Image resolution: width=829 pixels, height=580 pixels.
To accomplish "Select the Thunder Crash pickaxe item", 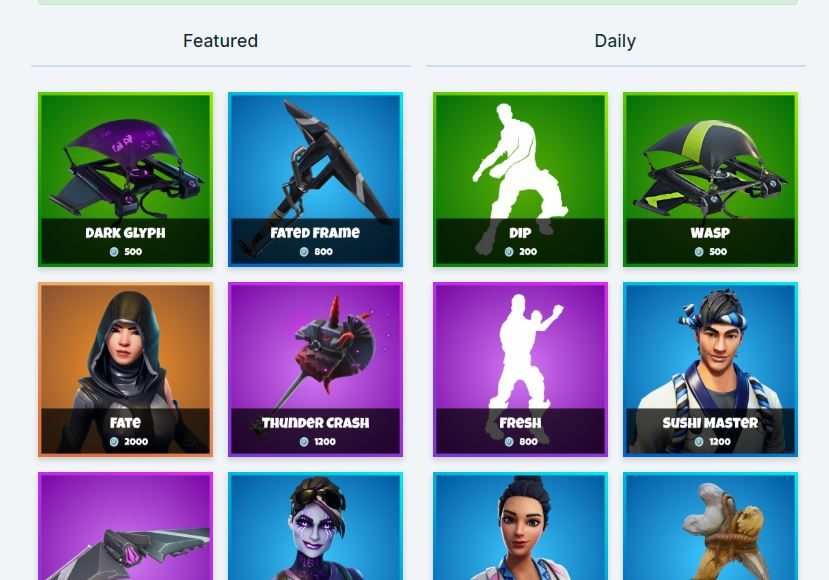I will pyautogui.click(x=315, y=369).
